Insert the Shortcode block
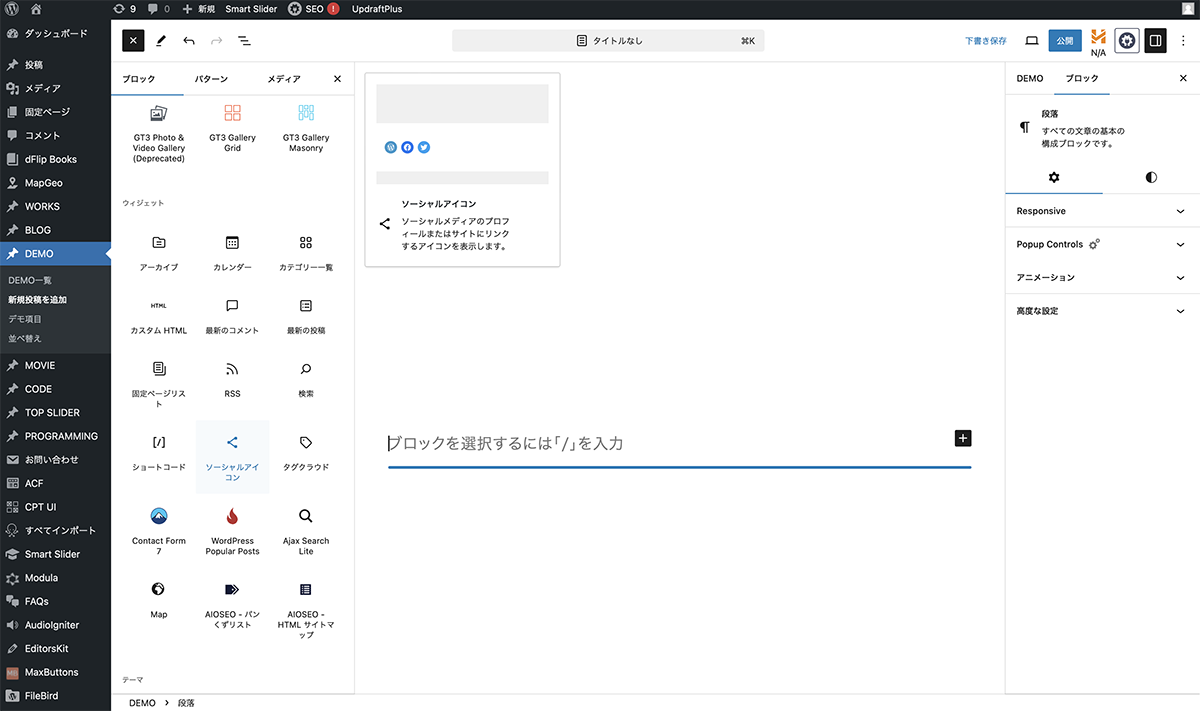1200x711 pixels. pos(159,453)
